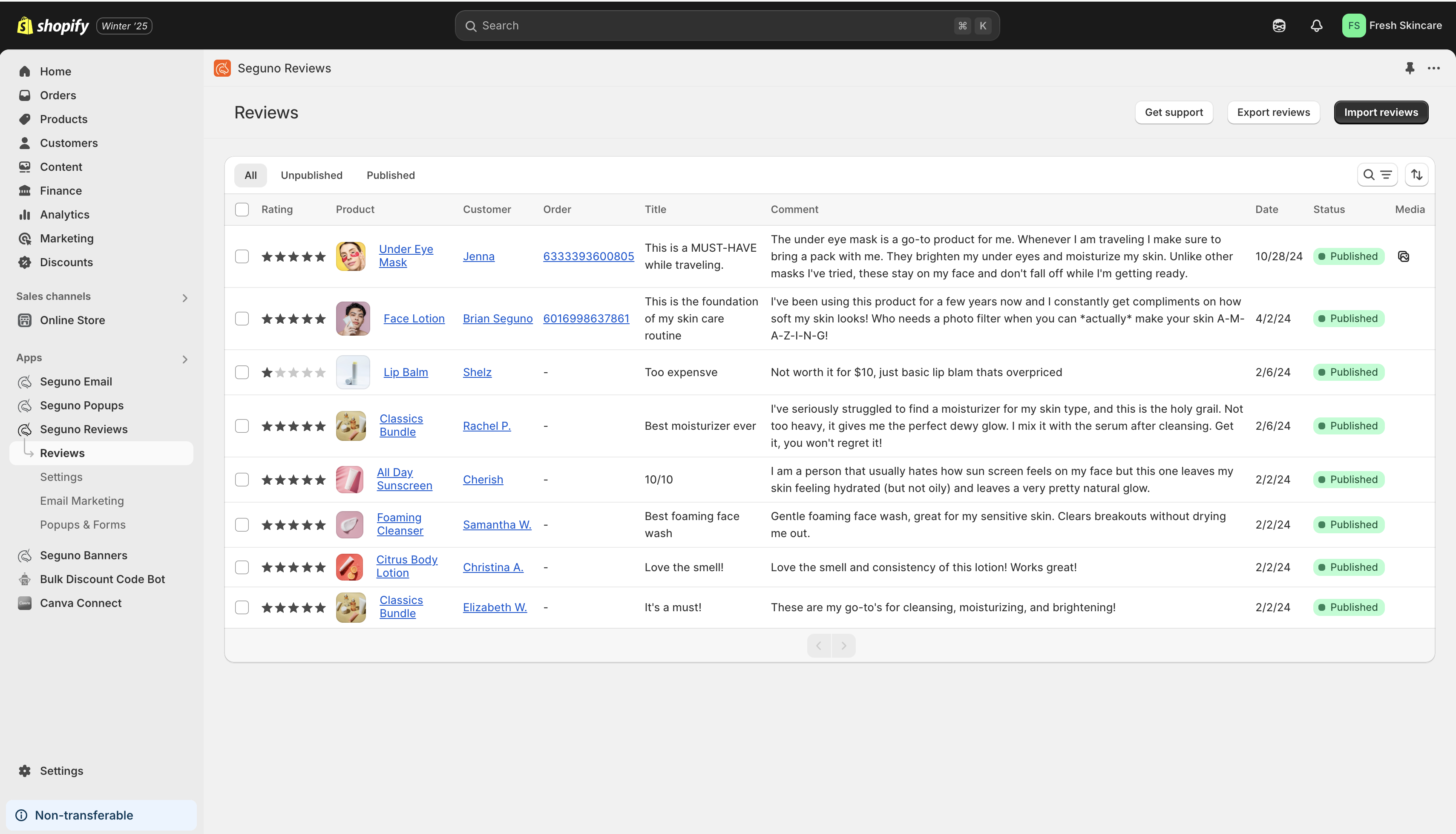Check the Citrus Body Lotion review row

point(242,567)
